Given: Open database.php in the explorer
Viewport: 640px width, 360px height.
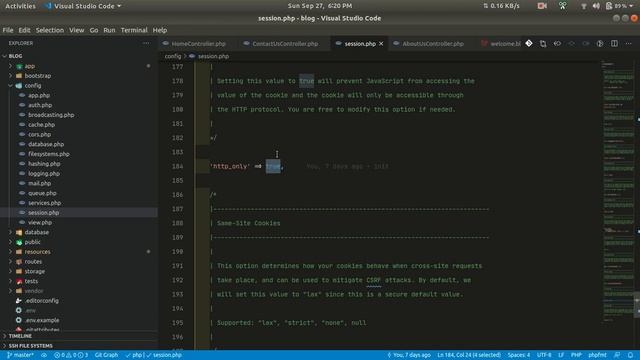Looking at the screenshot, I should pyautogui.click(x=46, y=144).
